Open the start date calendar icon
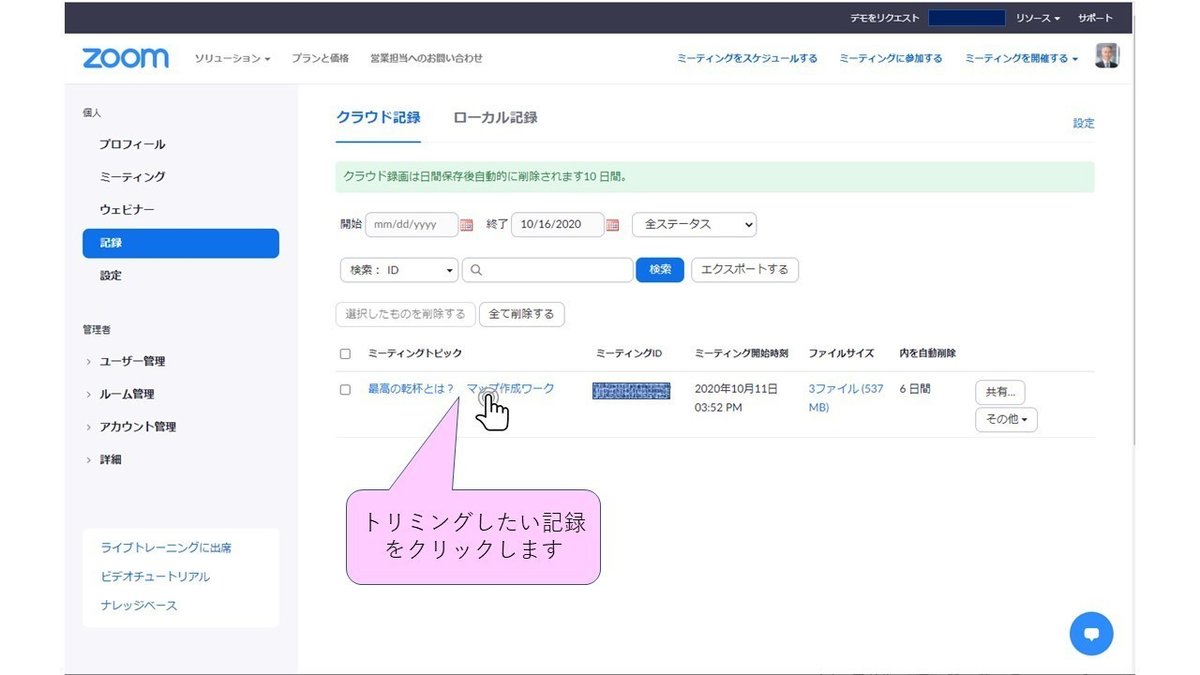This screenshot has height=675, width=1200. tap(466, 225)
